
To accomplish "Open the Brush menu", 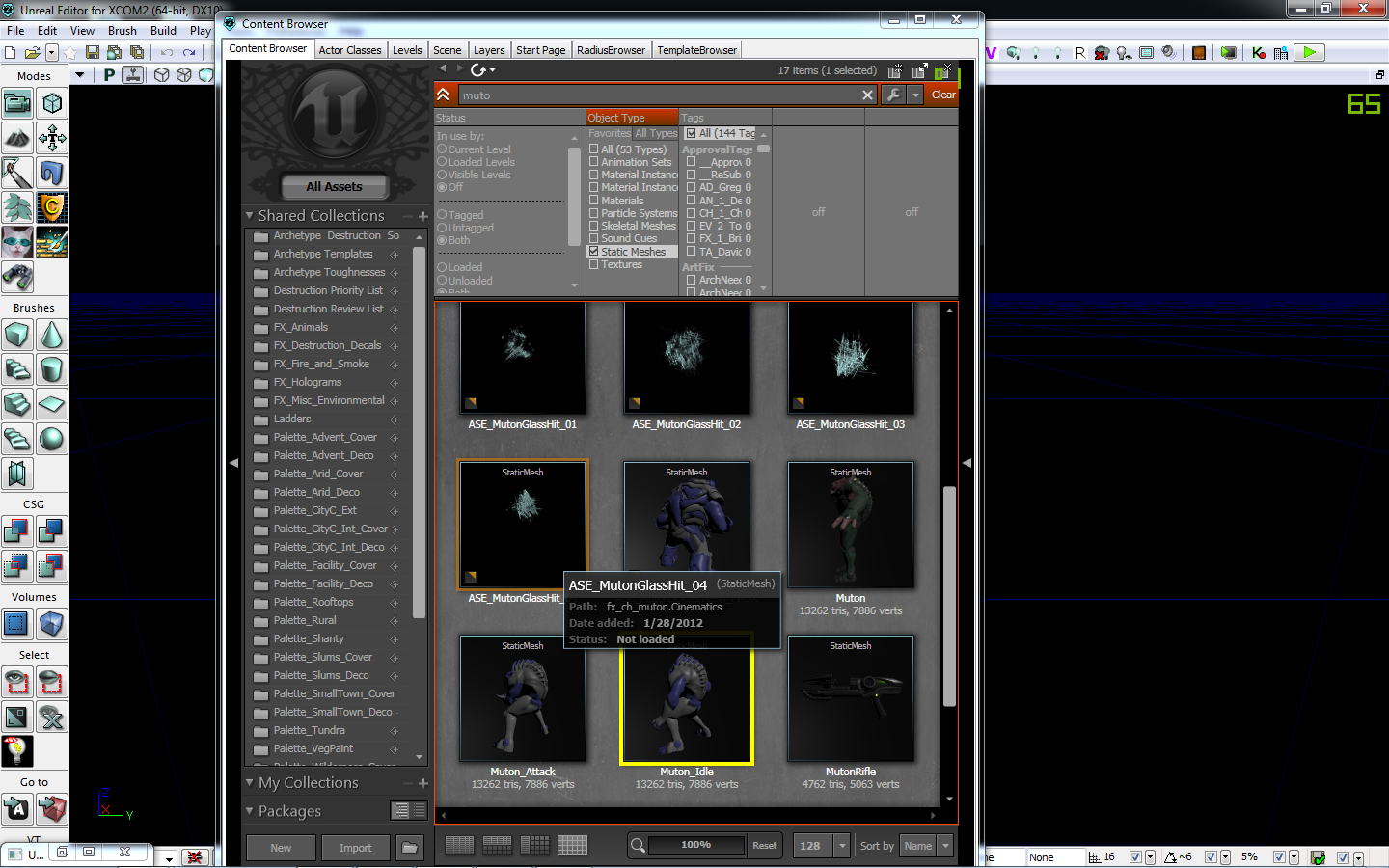I will [x=123, y=31].
